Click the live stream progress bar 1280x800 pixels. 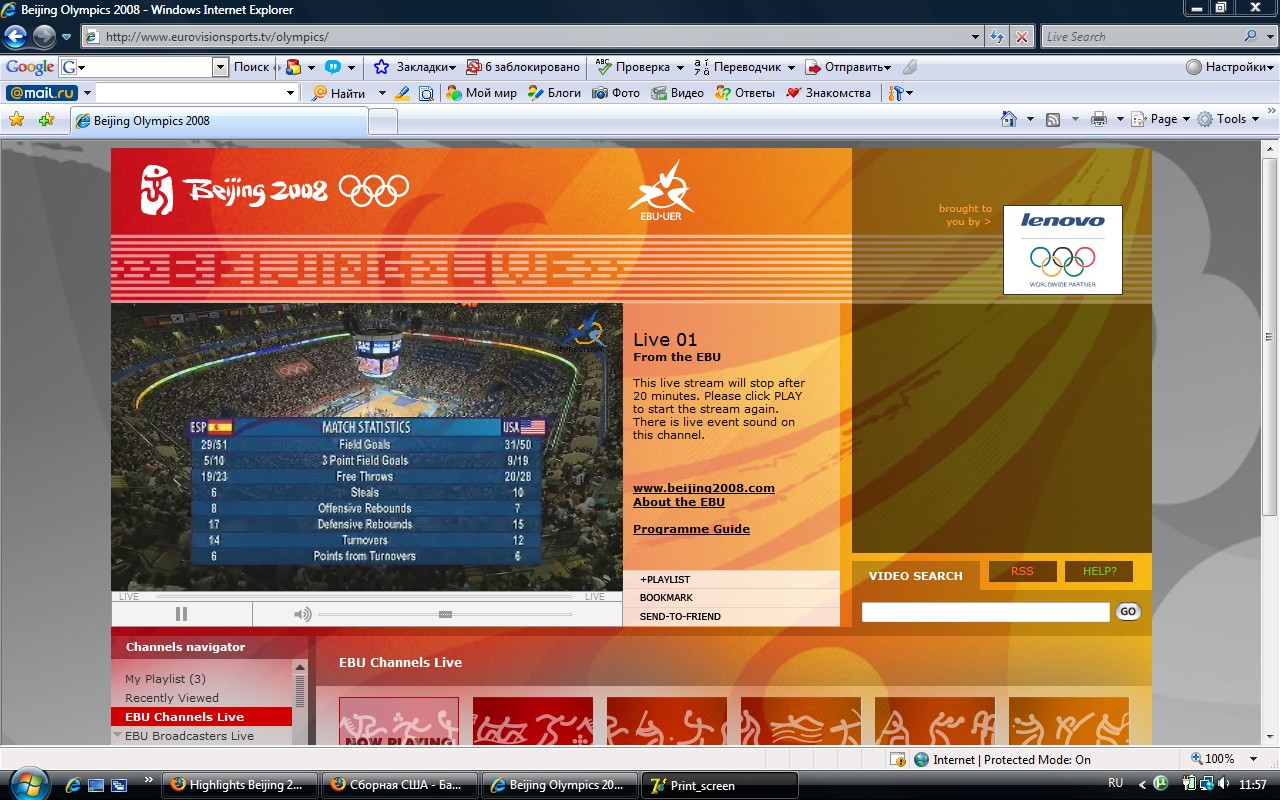[362, 596]
